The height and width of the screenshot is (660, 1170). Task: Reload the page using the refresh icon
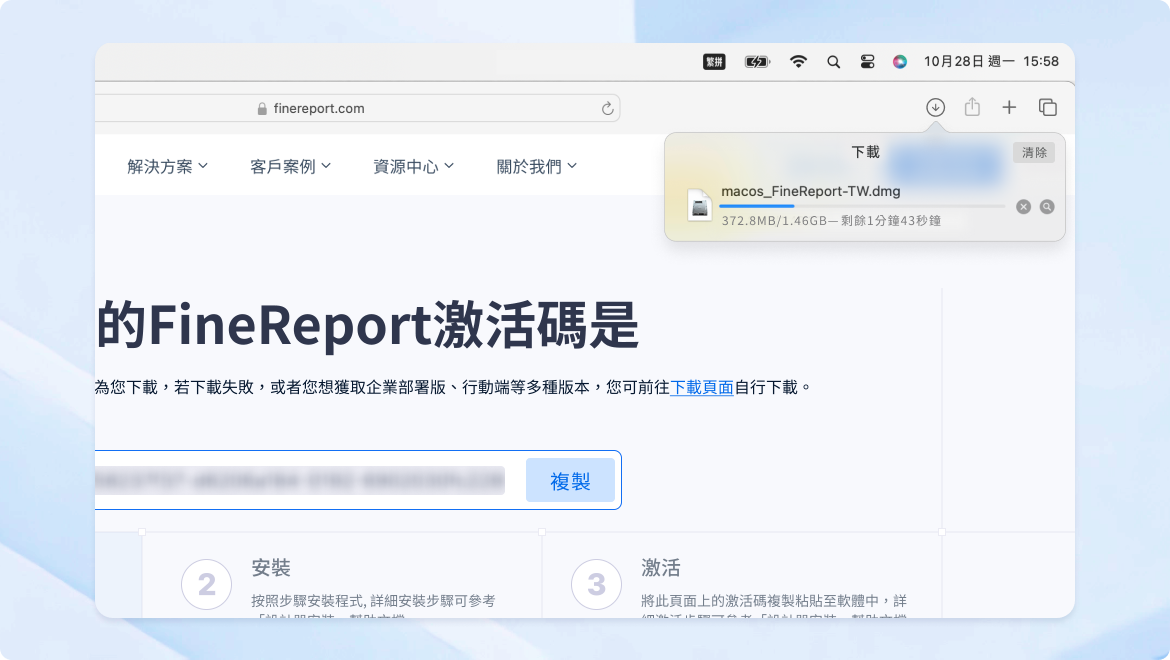coord(607,108)
